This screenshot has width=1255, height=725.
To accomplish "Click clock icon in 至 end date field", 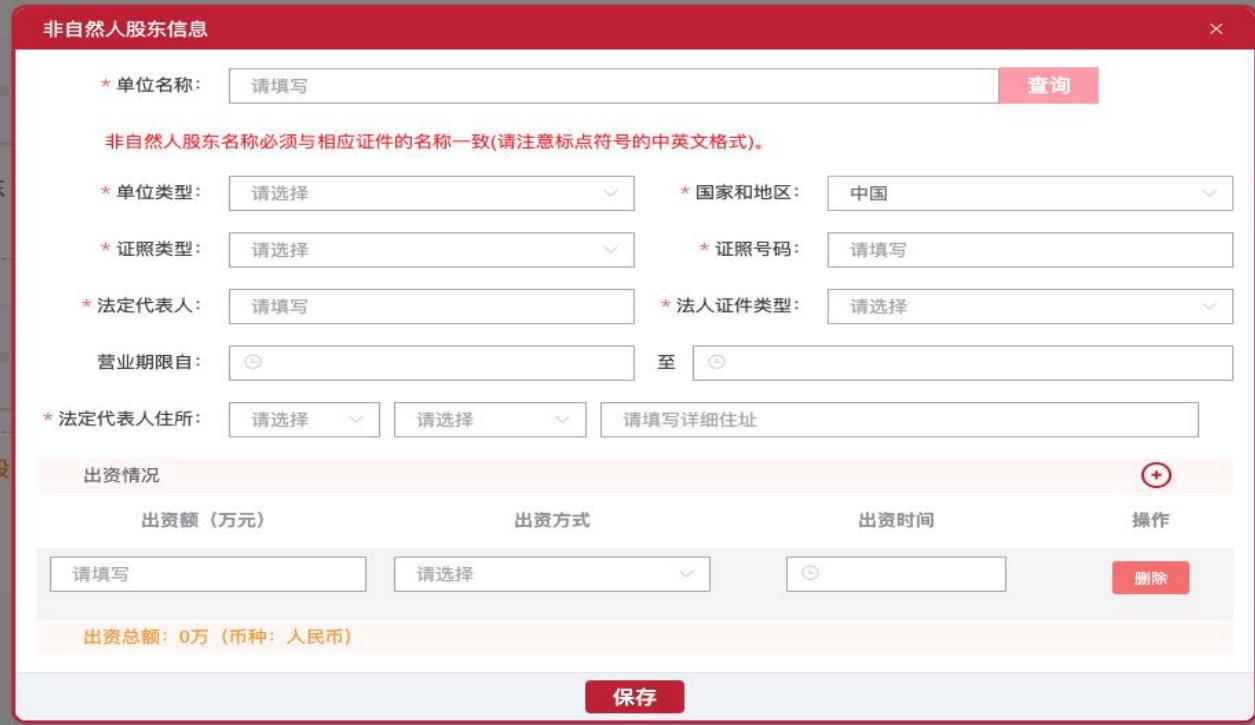I will point(716,363).
